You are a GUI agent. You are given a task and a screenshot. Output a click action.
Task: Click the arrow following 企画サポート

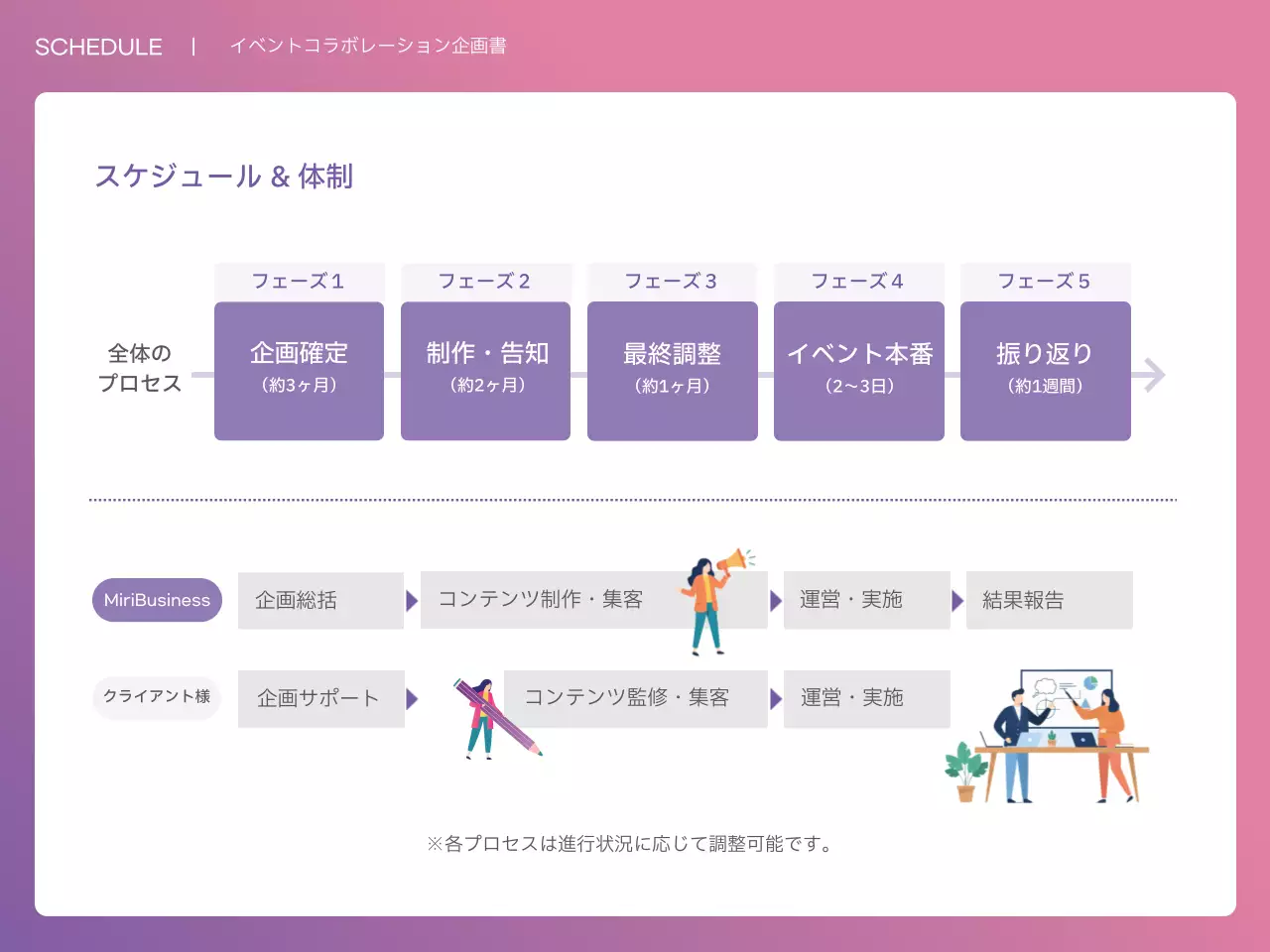pyautogui.click(x=415, y=698)
